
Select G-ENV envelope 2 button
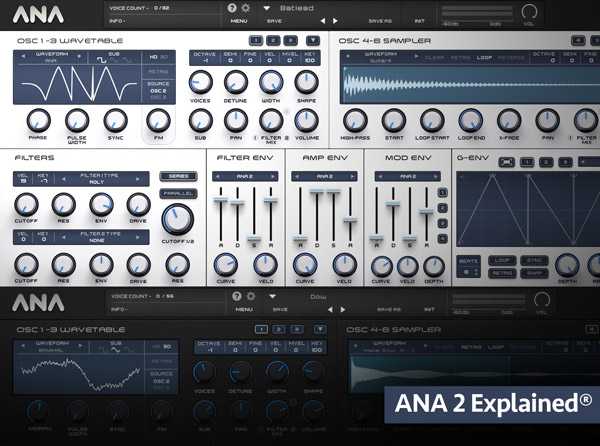(x=546, y=162)
